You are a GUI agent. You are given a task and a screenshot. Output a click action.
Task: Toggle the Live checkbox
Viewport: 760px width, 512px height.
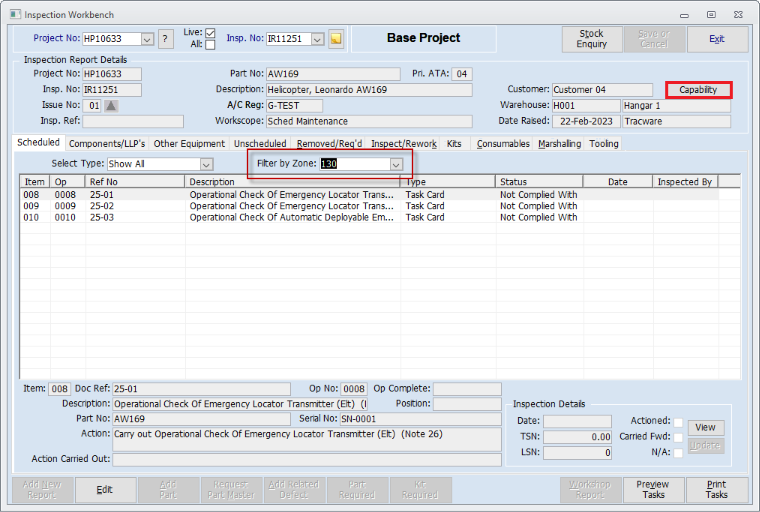(210, 33)
